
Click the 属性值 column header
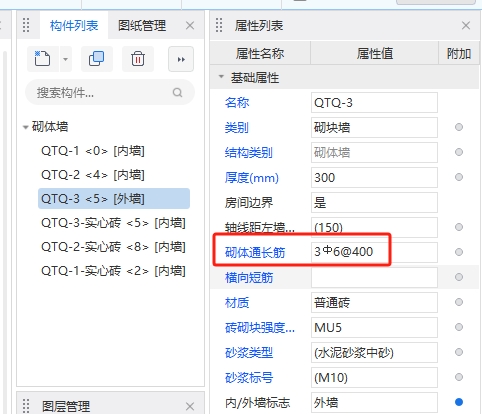coord(375,53)
